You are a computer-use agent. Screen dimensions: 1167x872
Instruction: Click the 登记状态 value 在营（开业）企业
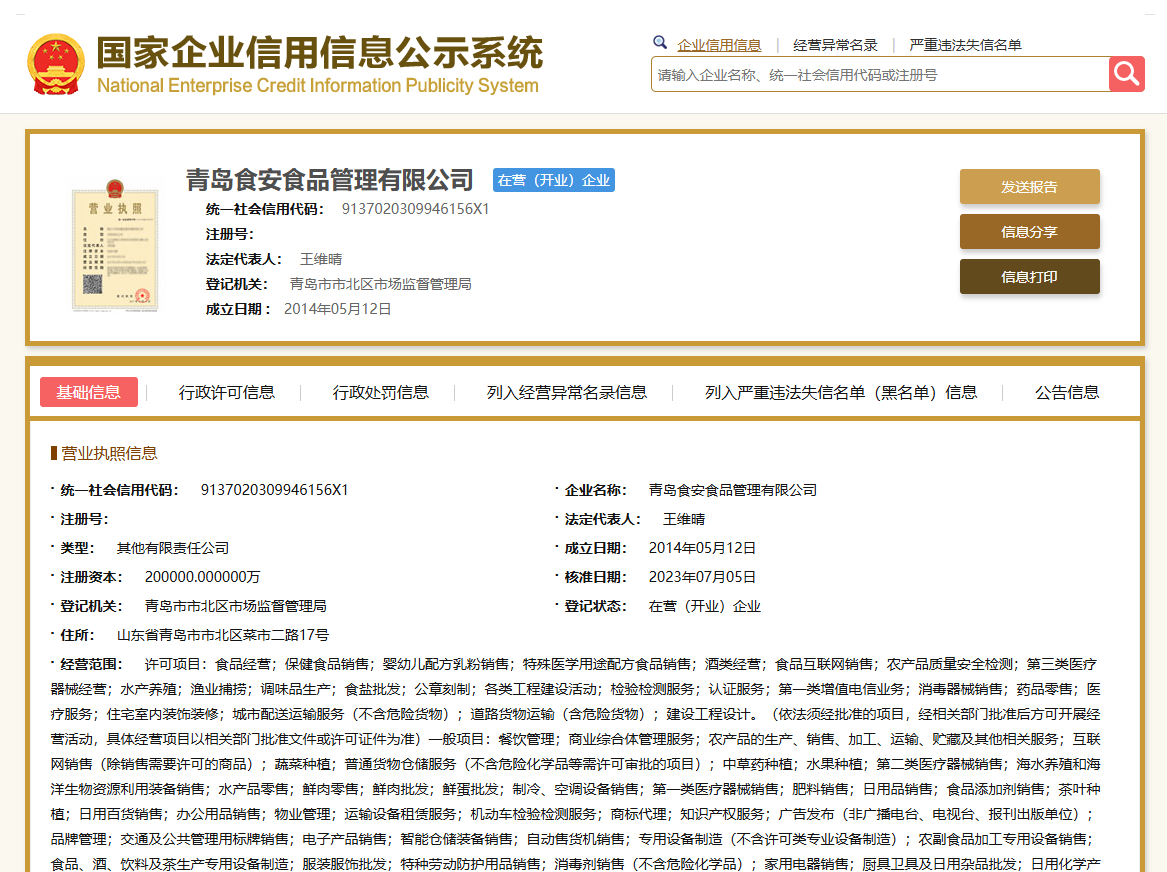pyautogui.click(x=704, y=606)
